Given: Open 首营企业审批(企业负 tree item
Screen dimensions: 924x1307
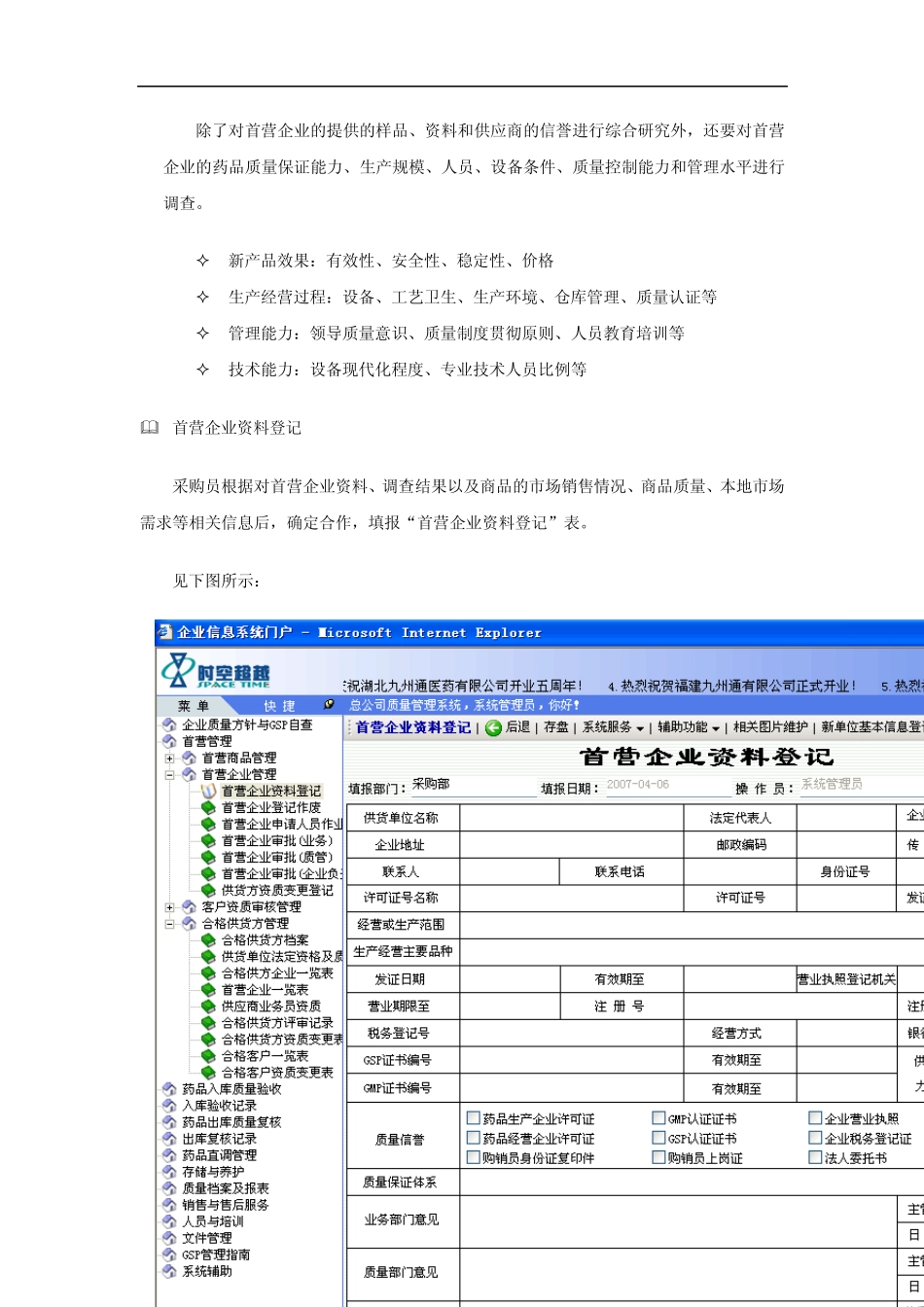Looking at the screenshot, I should pyautogui.click(x=282, y=873).
